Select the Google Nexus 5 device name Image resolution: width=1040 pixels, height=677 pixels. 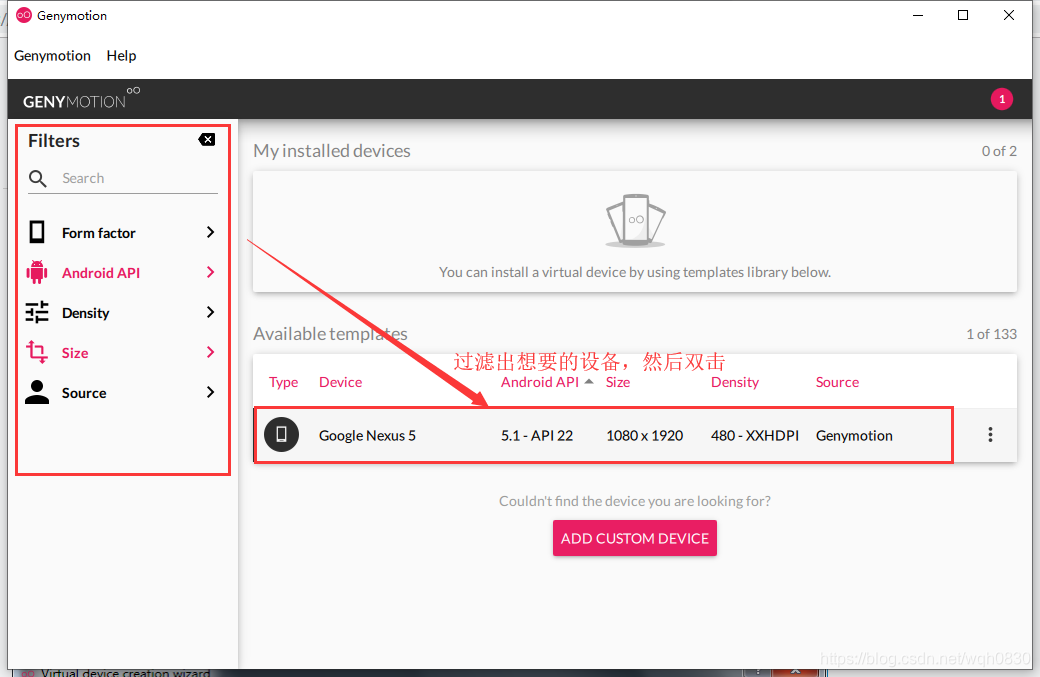pos(367,436)
